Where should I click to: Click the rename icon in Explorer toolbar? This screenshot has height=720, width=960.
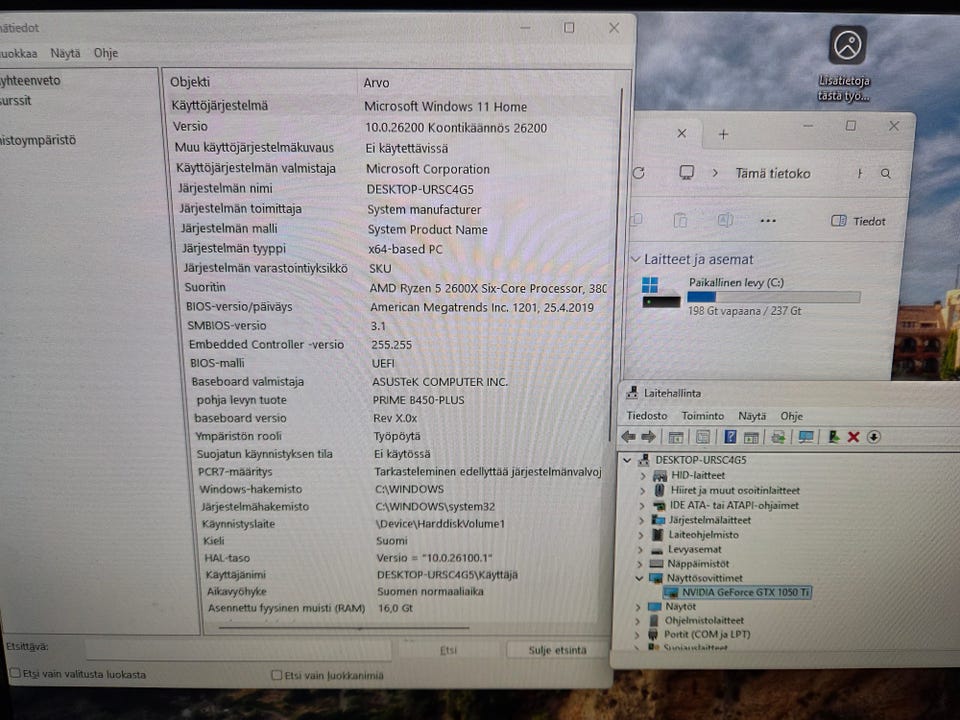pos(725,220)
